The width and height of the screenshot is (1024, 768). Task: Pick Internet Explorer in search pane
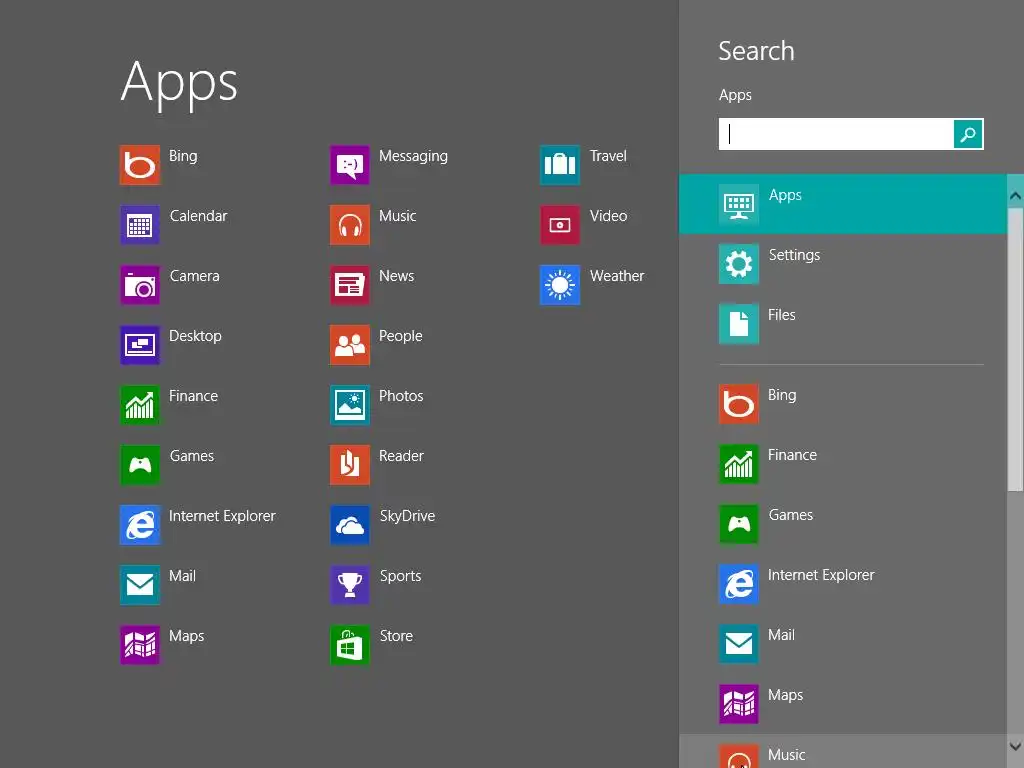tap(842, 584)
